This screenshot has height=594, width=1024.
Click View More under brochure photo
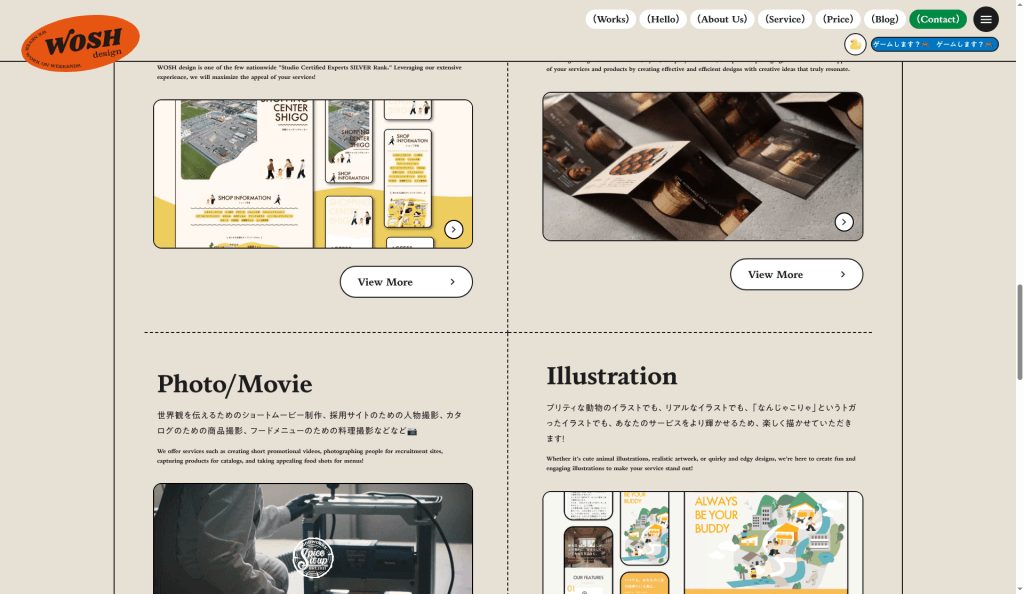click(796, 274)
